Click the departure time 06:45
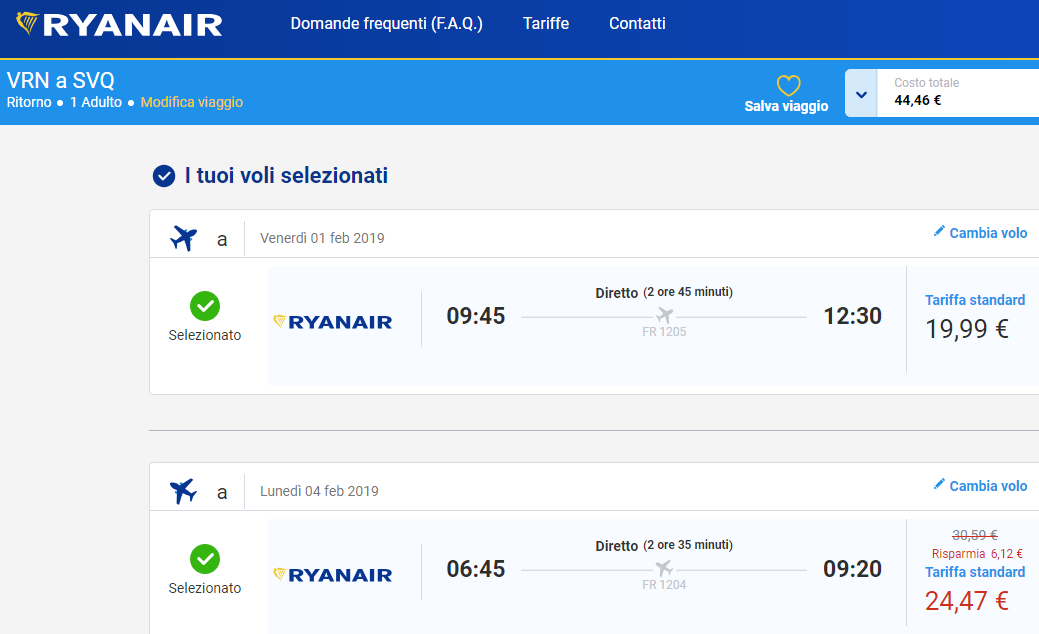This screenshot has height=634, width=1039. (x=476, y=569)
